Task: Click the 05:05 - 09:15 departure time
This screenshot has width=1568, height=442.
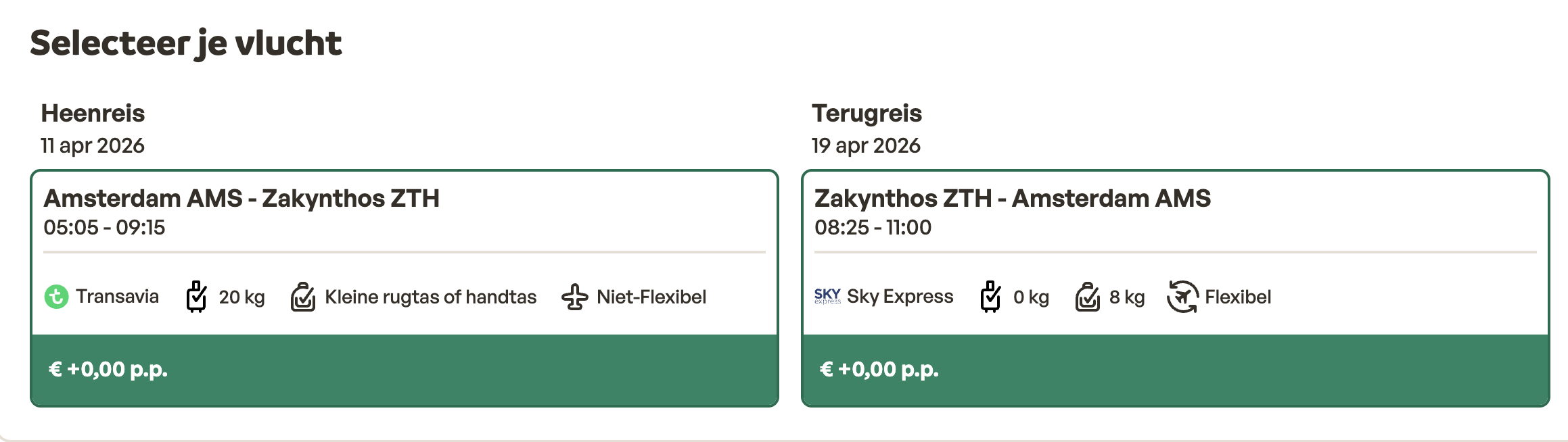Action: (104, 228)
